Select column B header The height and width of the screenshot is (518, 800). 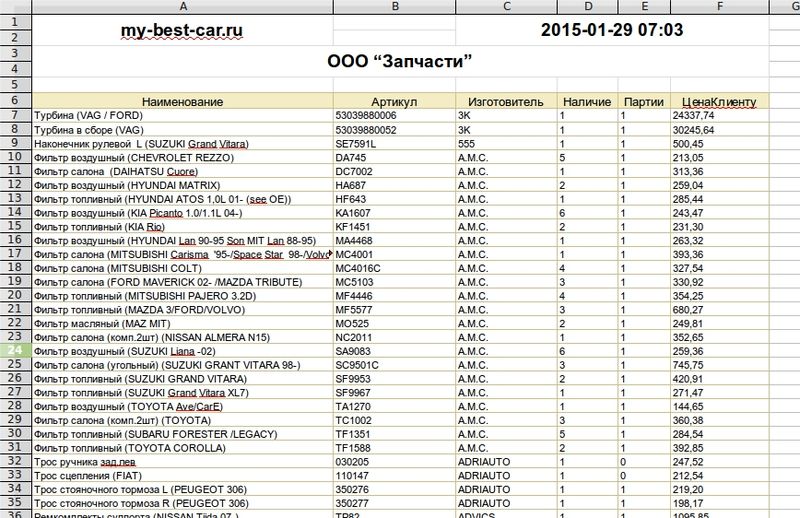(394, 7)
